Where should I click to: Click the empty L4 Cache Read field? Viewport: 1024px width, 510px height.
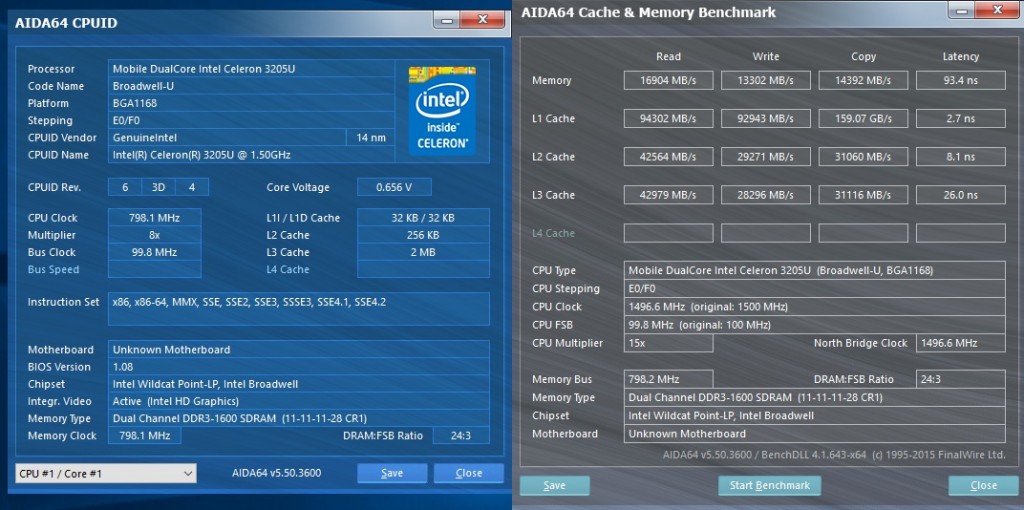[x=668, y=233]
